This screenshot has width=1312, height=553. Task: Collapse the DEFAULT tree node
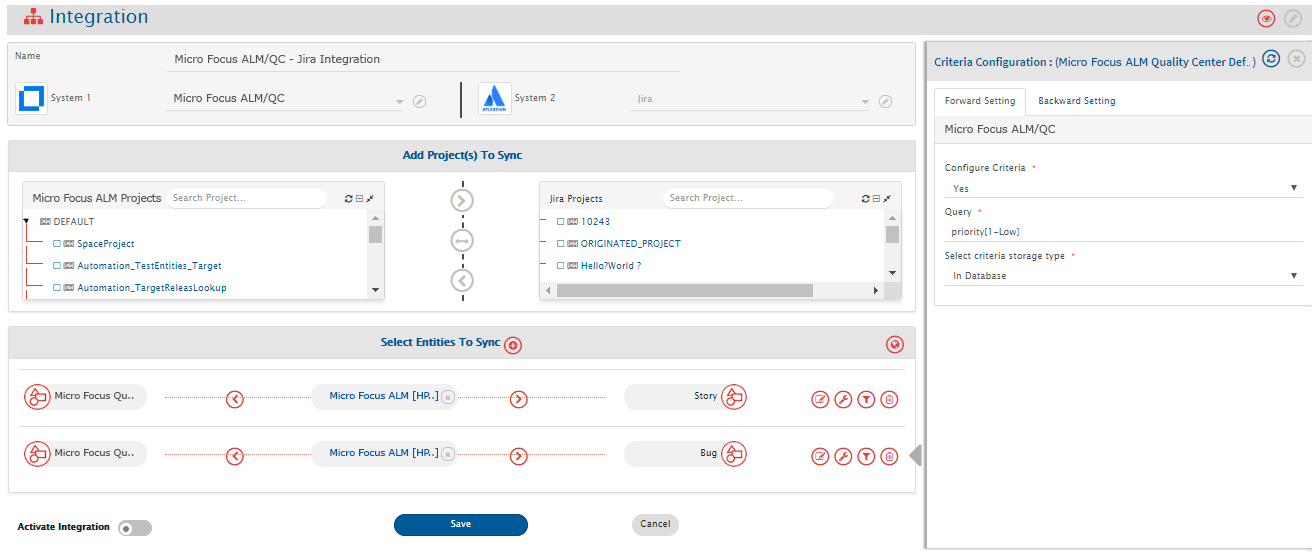[x=26, y=221]
